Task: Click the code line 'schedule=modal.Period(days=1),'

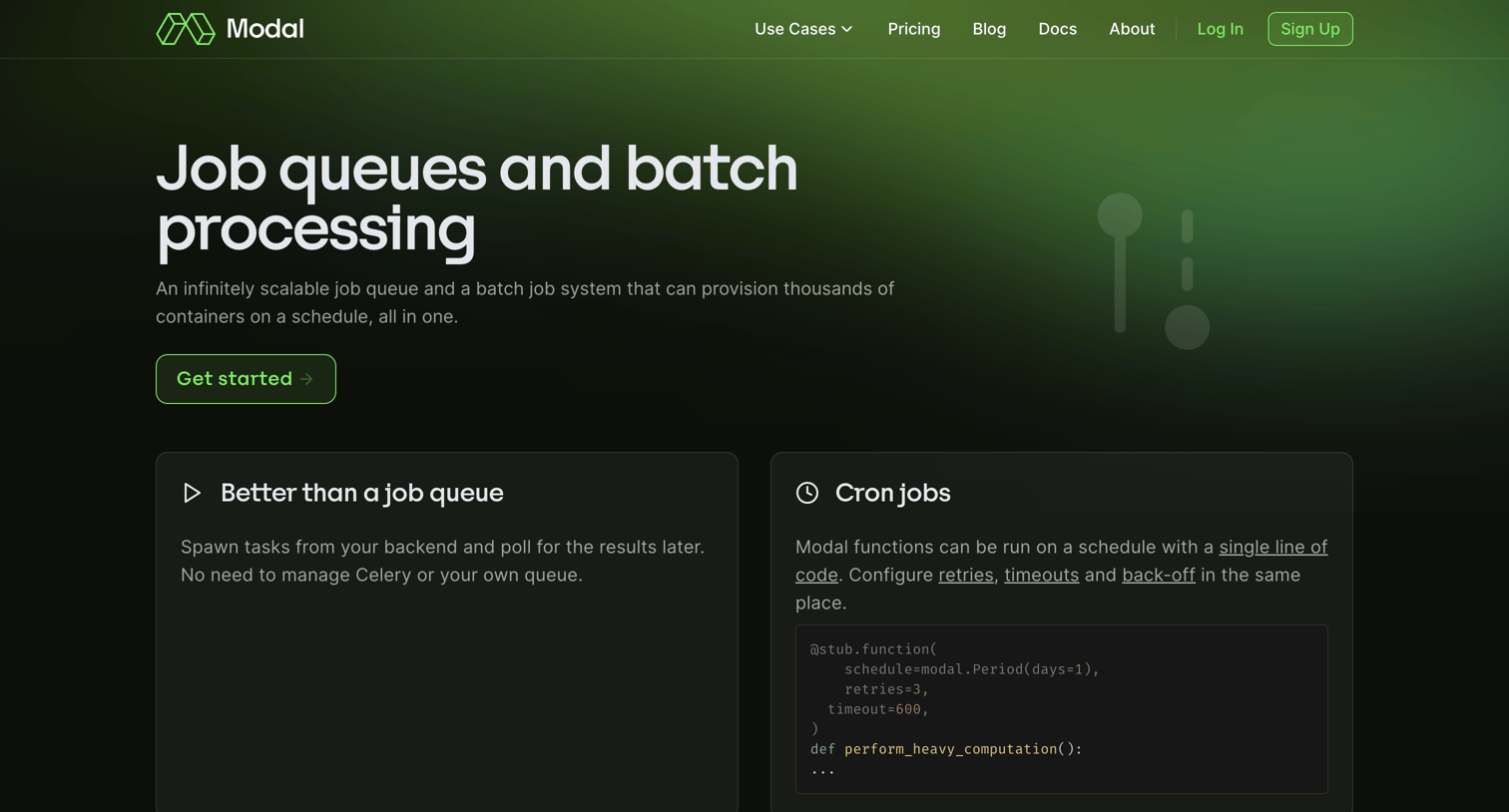Action: pos(971,669)
